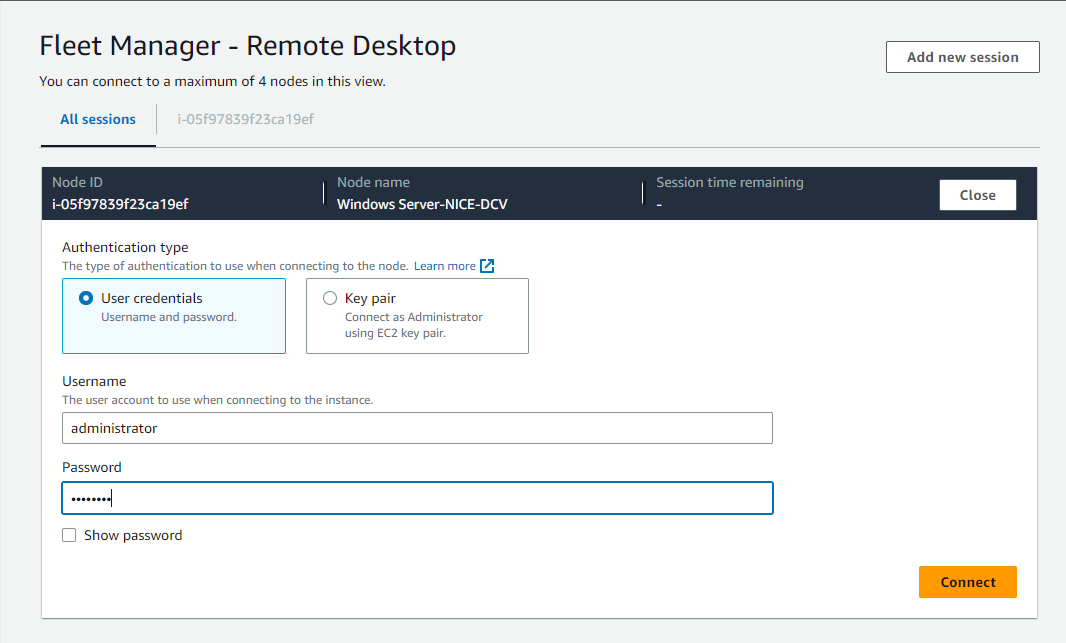Click the Connect button
The width and height of the screenshot is (1066, 643).
(x=967, y=581)
